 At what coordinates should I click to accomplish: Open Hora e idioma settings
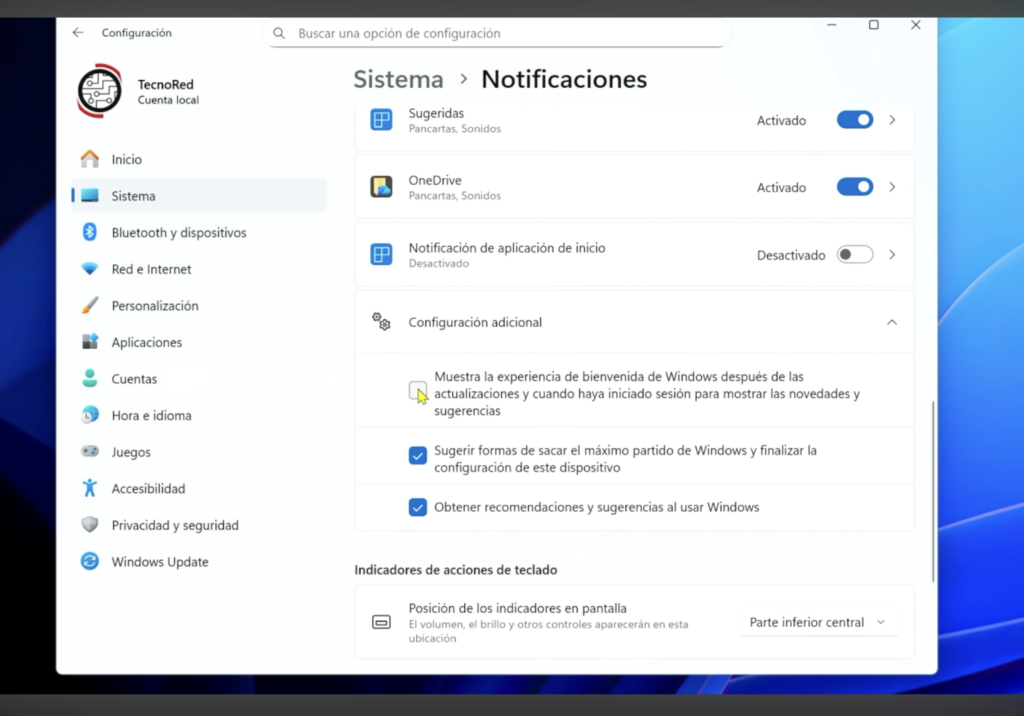pos(199,415)
